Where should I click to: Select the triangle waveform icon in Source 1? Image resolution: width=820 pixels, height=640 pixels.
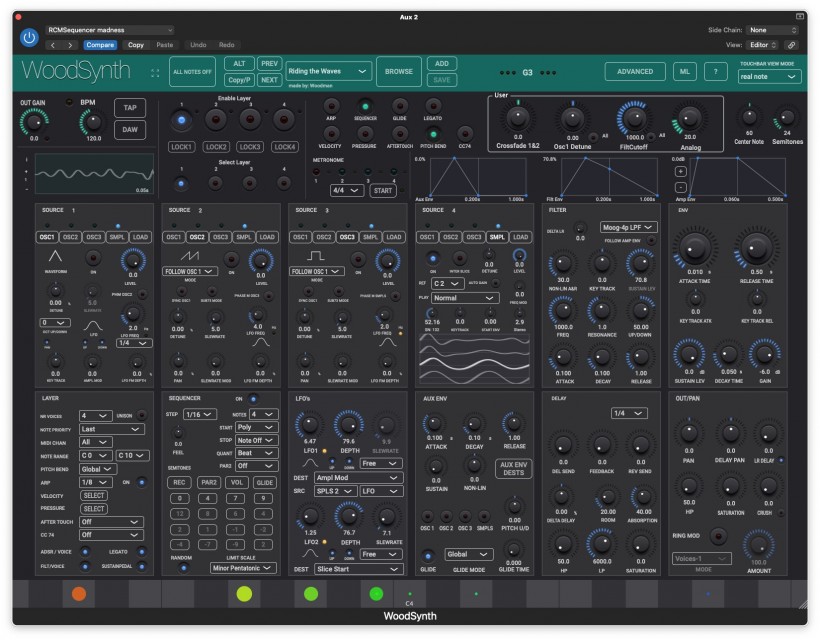pyautogui.click(x=53, y=257)
